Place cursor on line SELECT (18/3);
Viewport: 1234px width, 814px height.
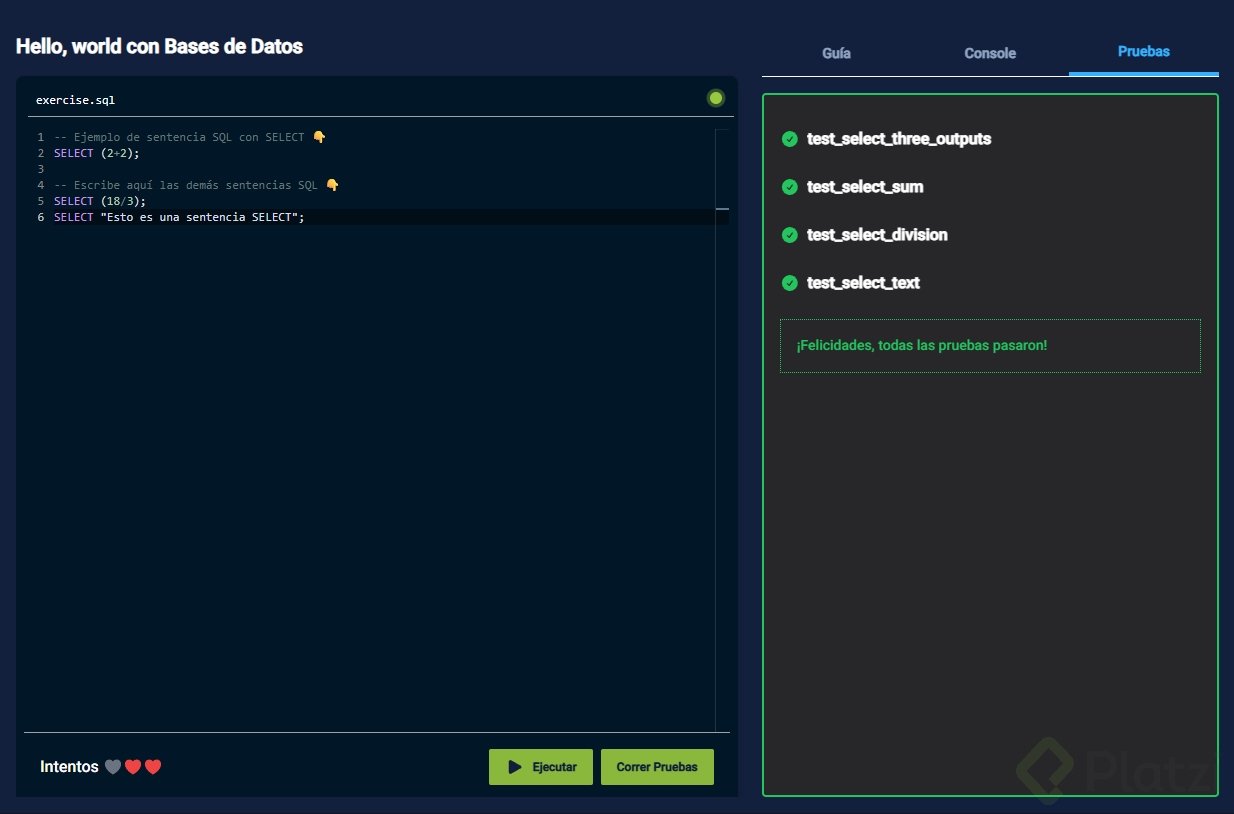tap(100, 201)
